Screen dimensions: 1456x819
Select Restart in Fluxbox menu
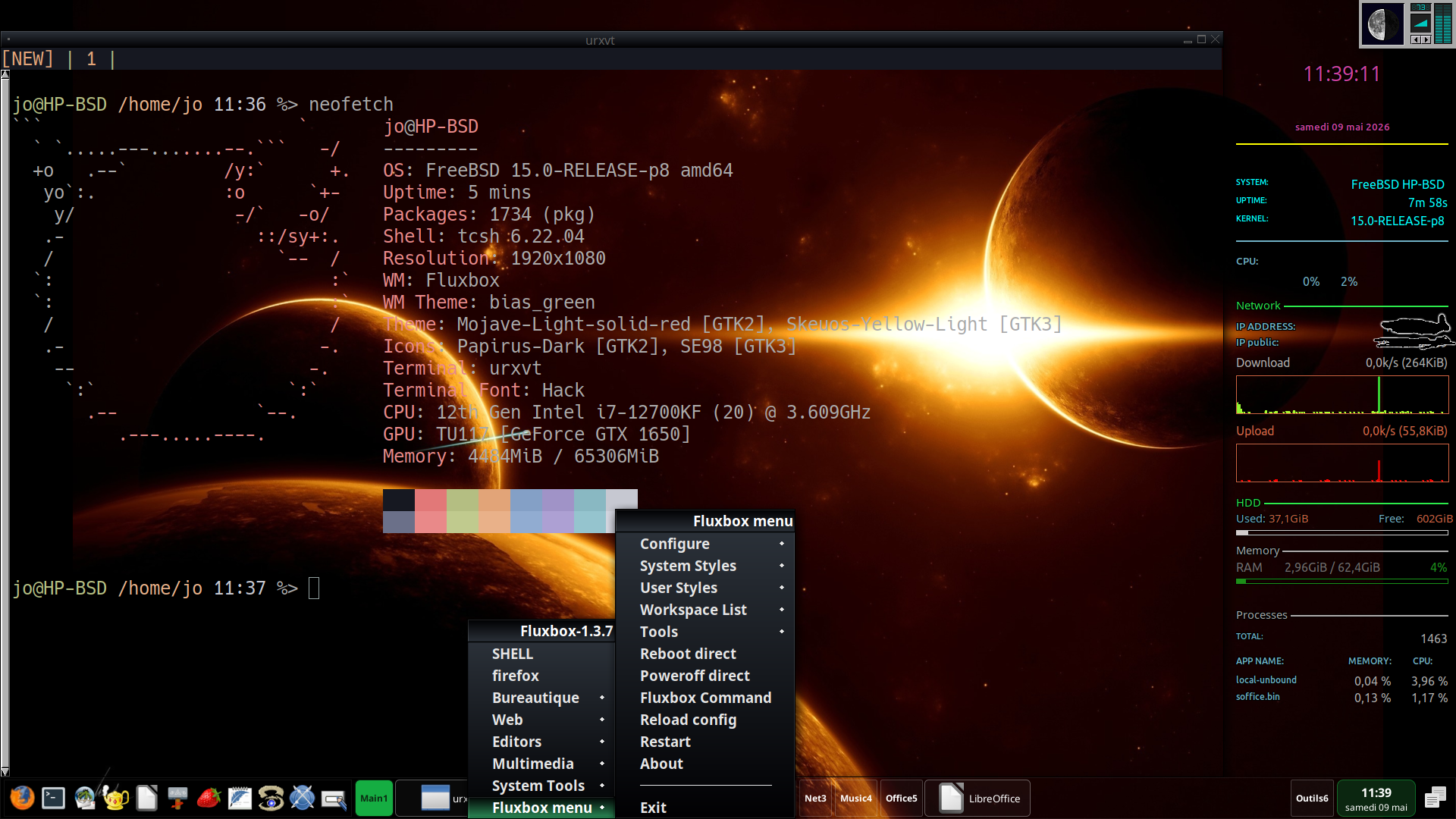pyautogui.click(x=705, y=742)
